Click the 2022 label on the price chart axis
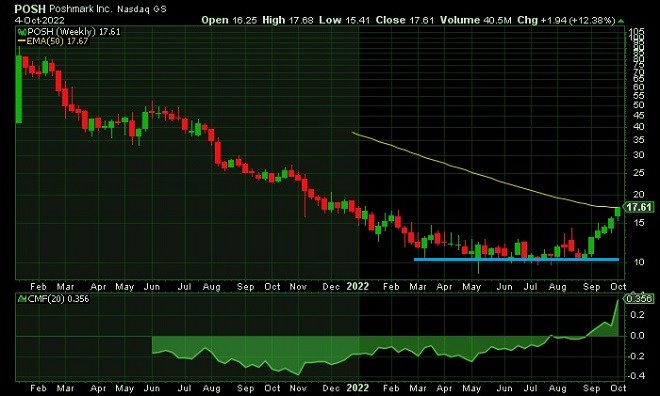 [x=358, y=287]
